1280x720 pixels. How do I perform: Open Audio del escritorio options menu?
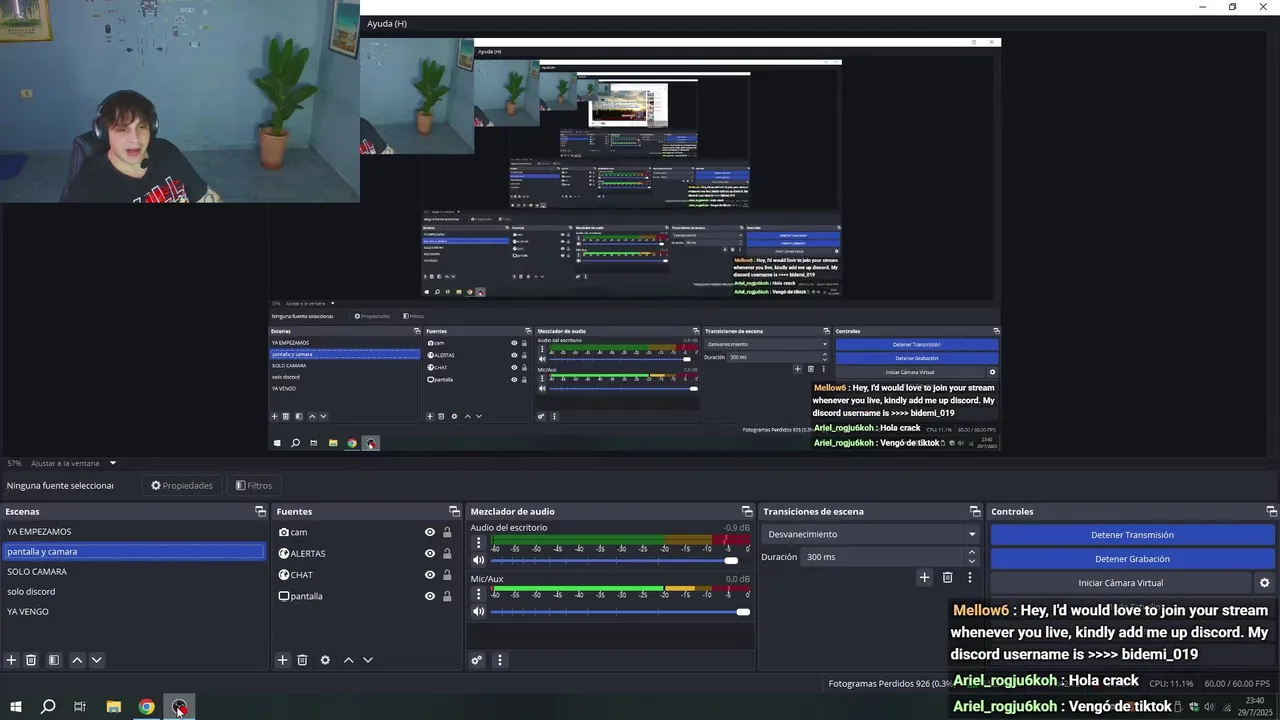pyautogui.click(x=478, y=543)
